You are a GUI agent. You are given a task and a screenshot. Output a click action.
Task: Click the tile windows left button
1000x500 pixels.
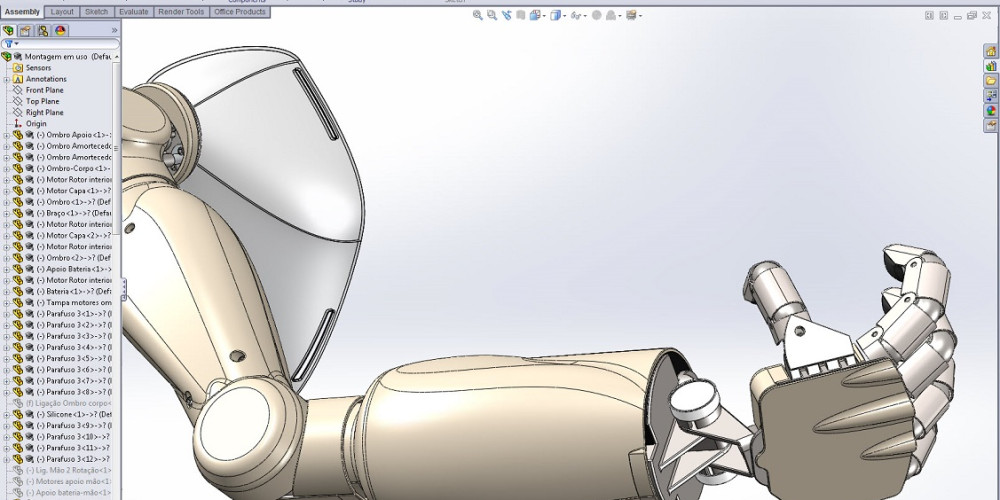tap(929, 15)
